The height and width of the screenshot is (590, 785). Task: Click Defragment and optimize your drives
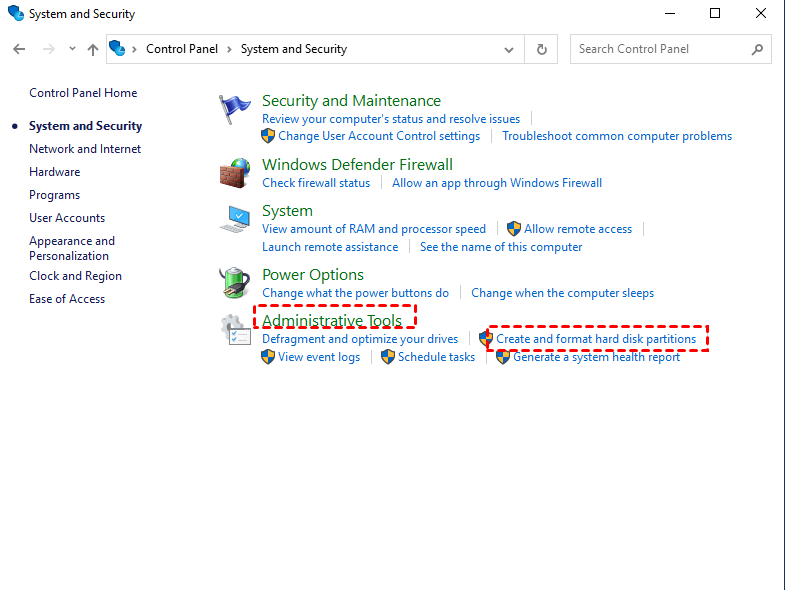(360, 339)
